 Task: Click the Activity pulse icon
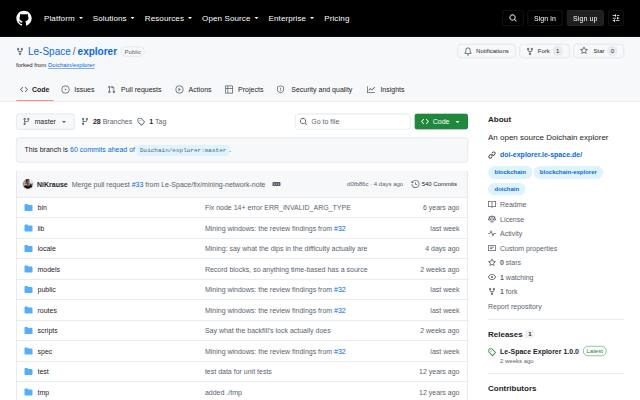coord(492,233)
